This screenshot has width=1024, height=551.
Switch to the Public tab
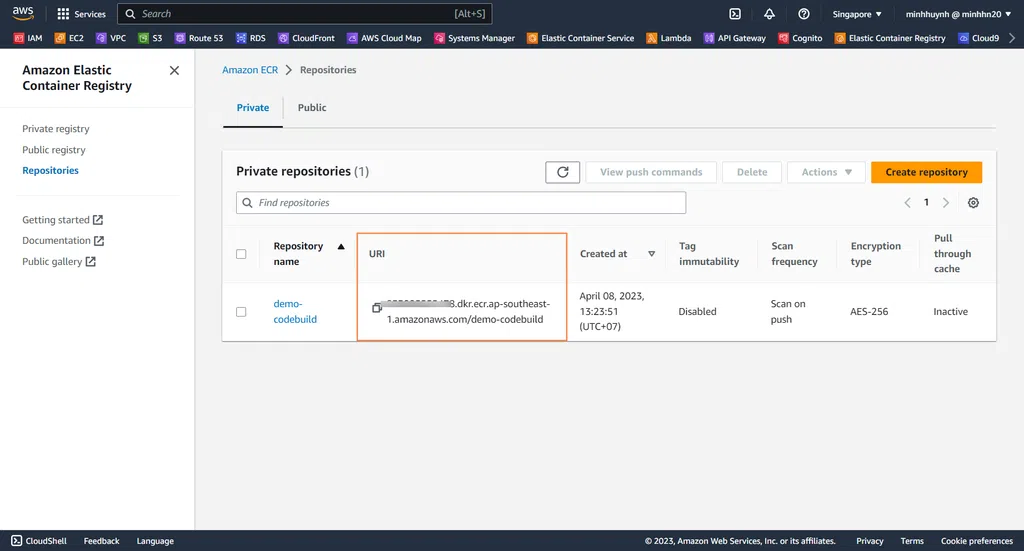tap(312, 108)
